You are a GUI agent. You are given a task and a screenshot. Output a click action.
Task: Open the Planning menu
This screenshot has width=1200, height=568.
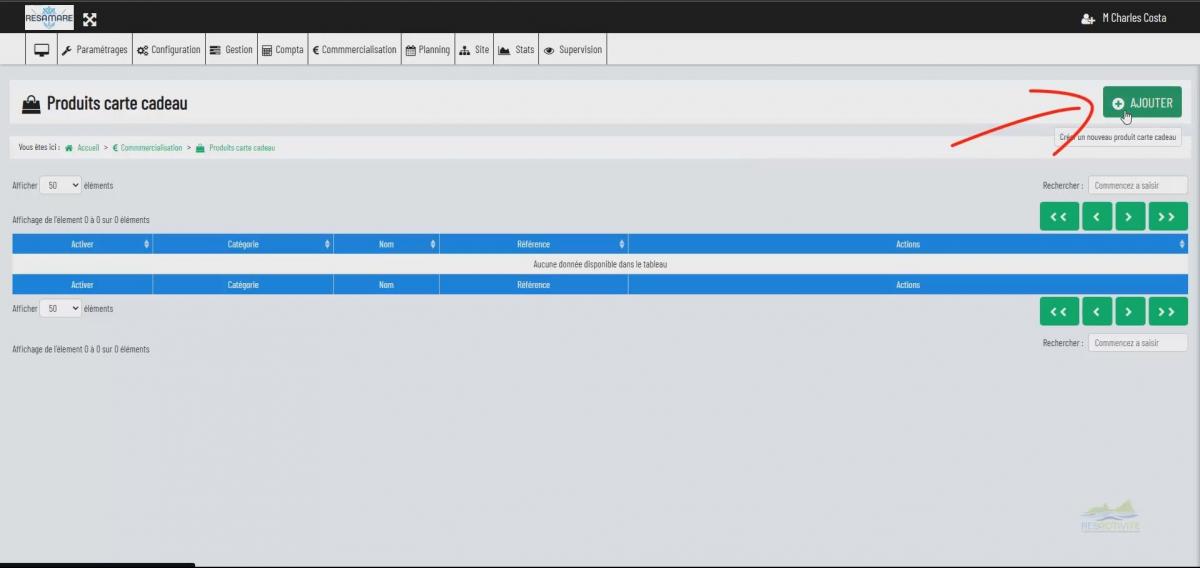click(427, 50)
